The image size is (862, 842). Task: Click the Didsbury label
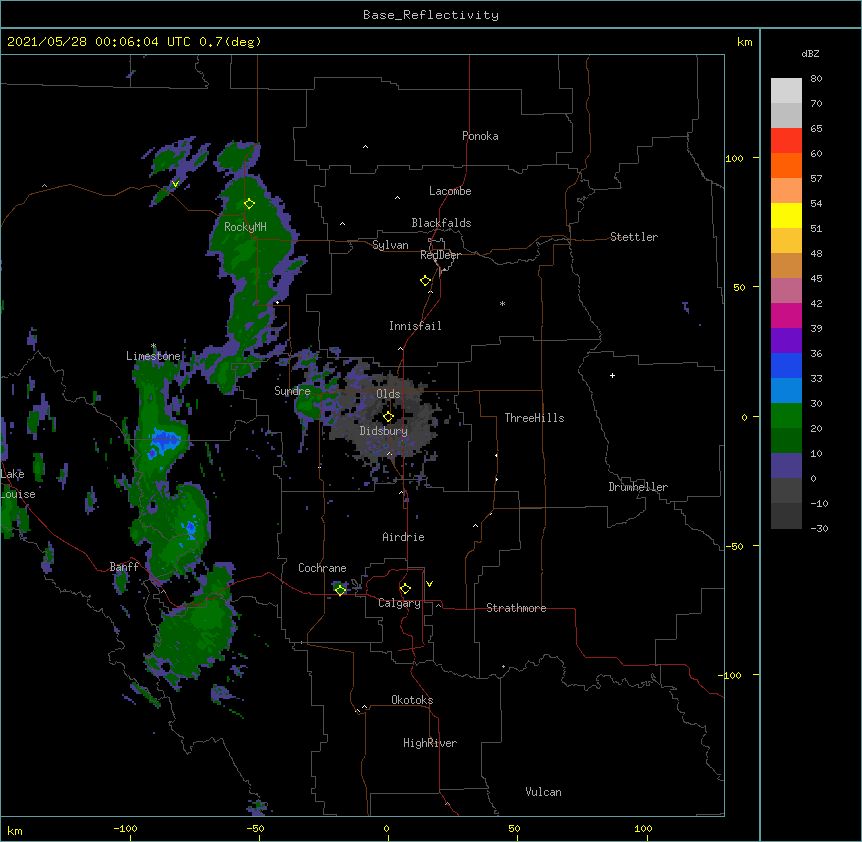point(384,431)
